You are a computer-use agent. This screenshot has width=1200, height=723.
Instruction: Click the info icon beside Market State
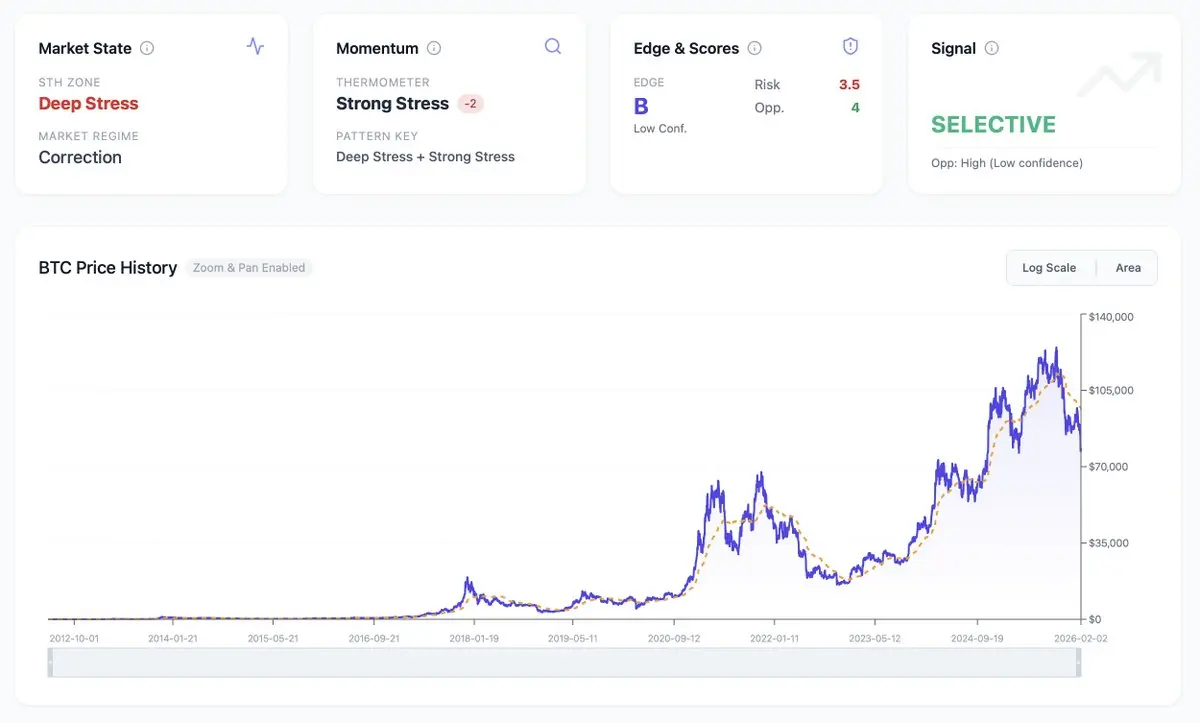click(x=147, y=48)
